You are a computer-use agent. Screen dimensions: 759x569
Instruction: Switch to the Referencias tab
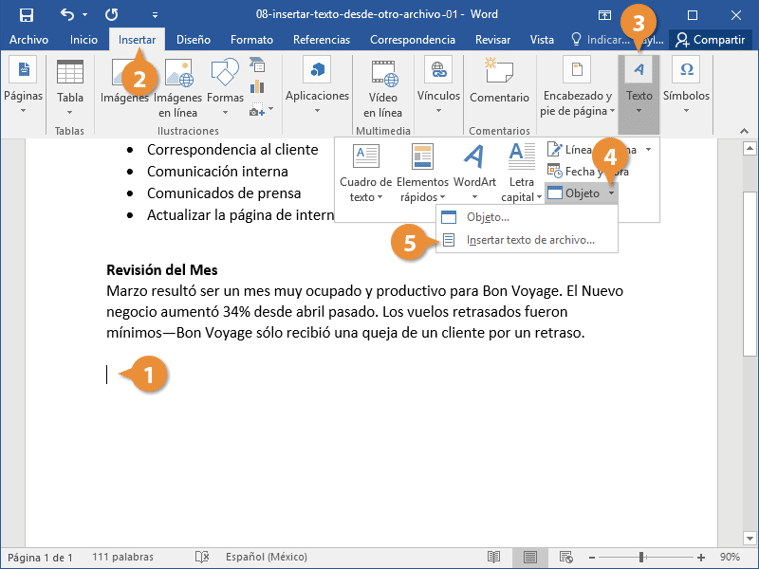coord(321,40)
